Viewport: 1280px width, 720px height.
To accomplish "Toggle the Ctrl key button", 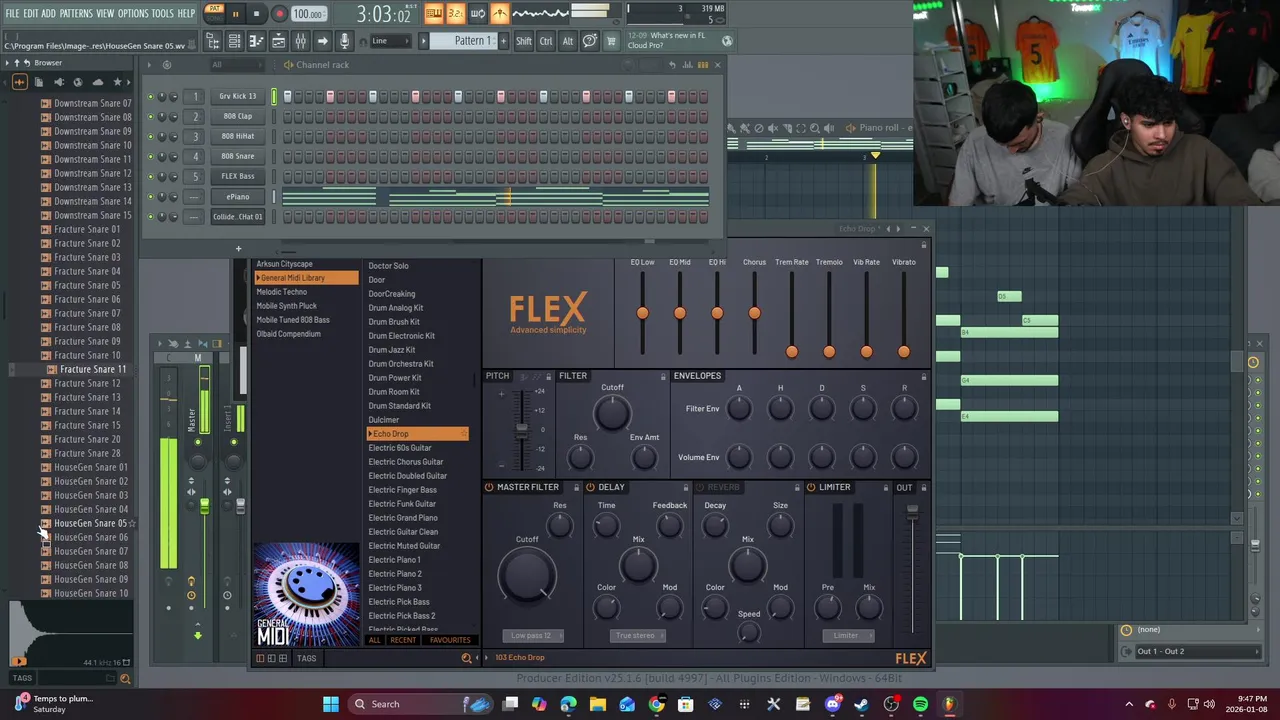I will (546, 41).
